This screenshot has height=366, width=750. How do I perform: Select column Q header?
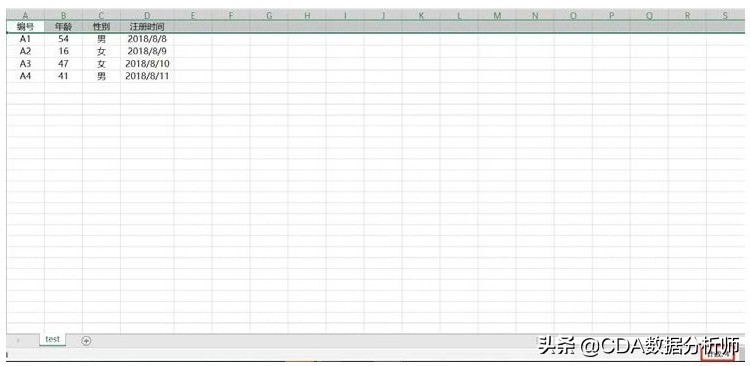click(649, 15)
